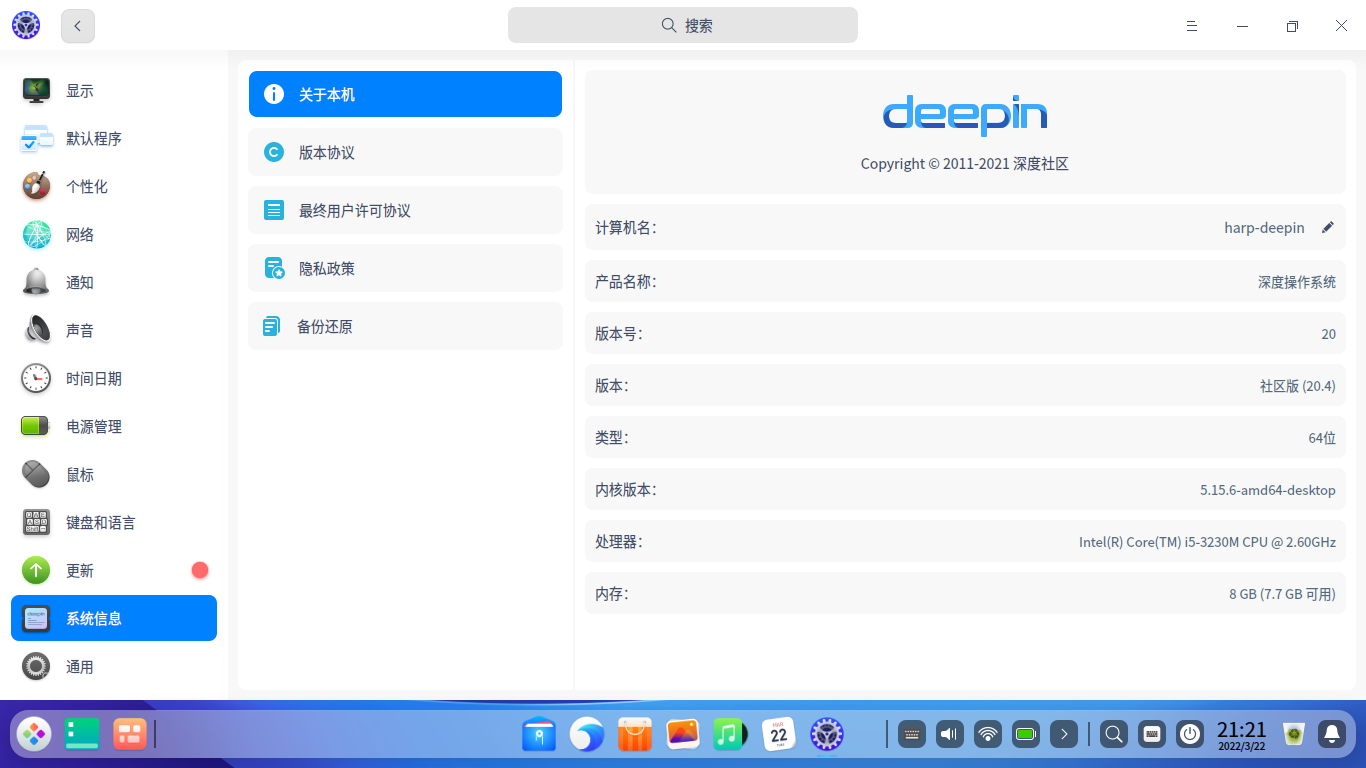The width and height of the screenshot is (1366, 768).
Task: Switch to the 版本协议 section
Action: (x=405, y=152)
